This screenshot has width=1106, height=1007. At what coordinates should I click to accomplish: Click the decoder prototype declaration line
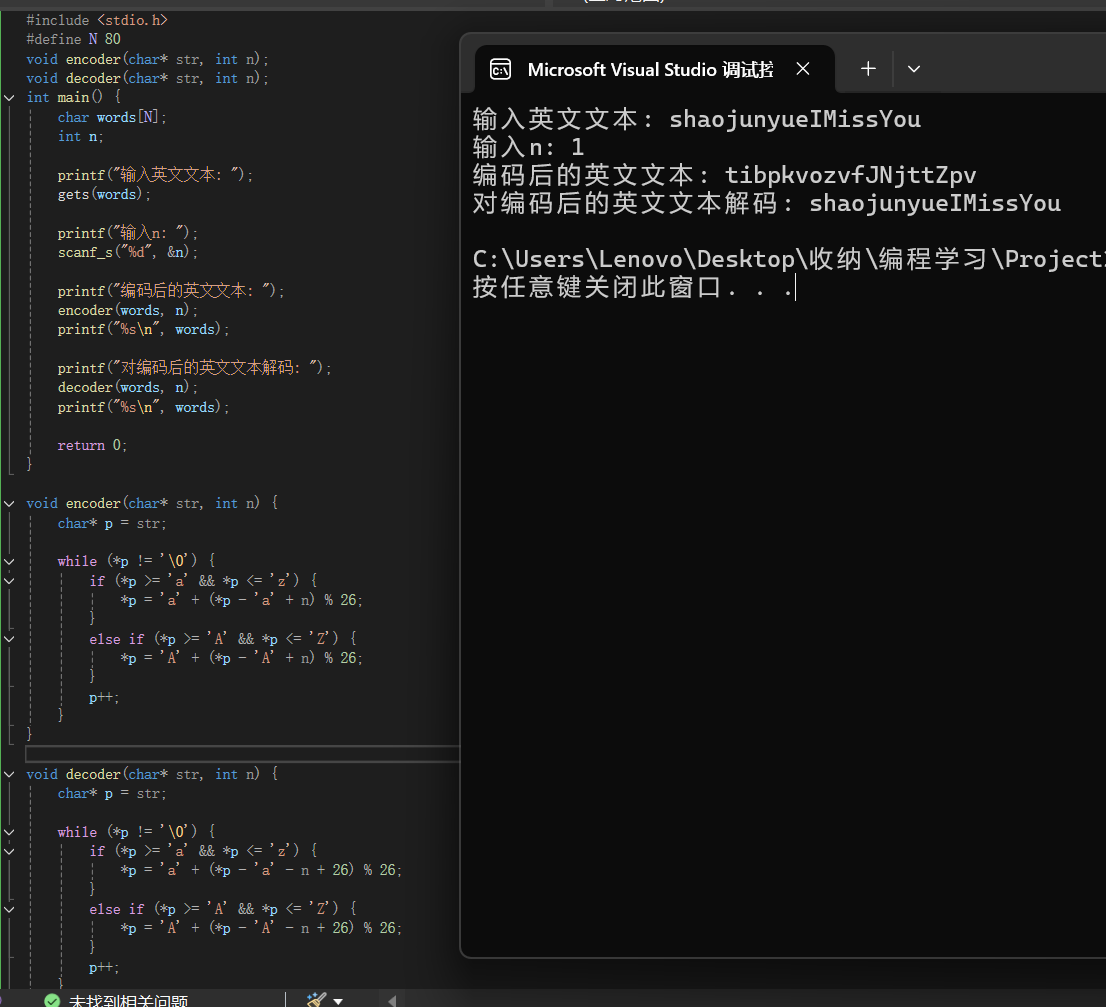click(147, 78)
